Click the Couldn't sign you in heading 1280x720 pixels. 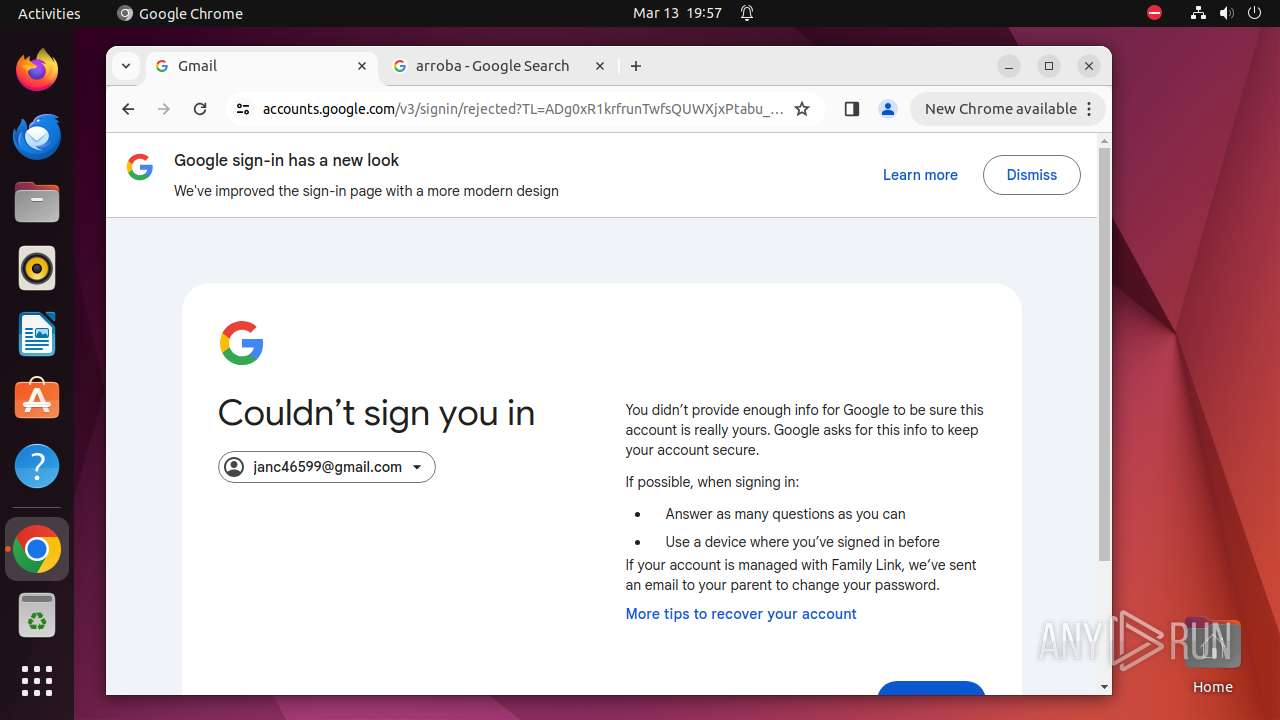(376, 413)
